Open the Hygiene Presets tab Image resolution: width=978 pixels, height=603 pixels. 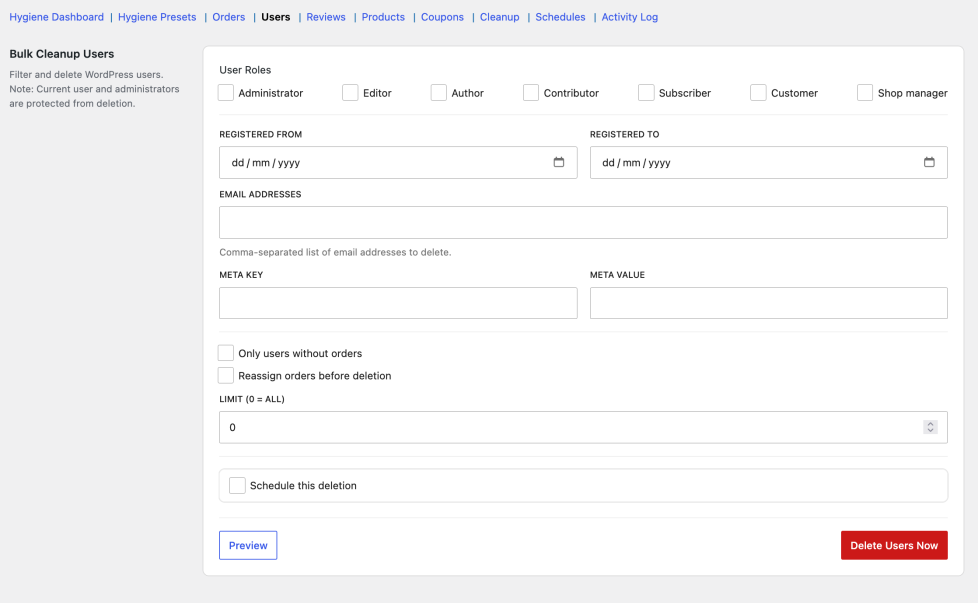click(157, 17)
